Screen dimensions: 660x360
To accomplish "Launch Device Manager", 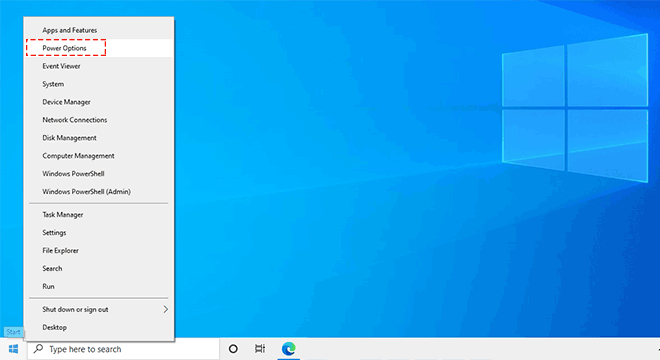I will pyautogui.click(x=99, y=102).
